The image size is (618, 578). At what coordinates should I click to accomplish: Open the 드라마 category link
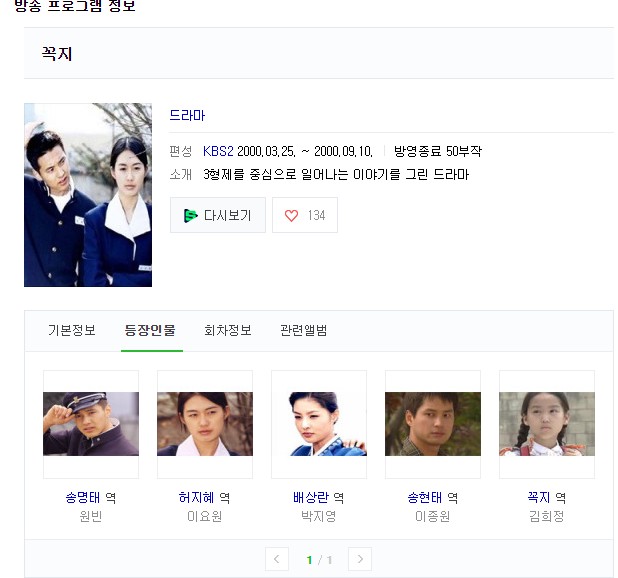[x=187, y=115]
